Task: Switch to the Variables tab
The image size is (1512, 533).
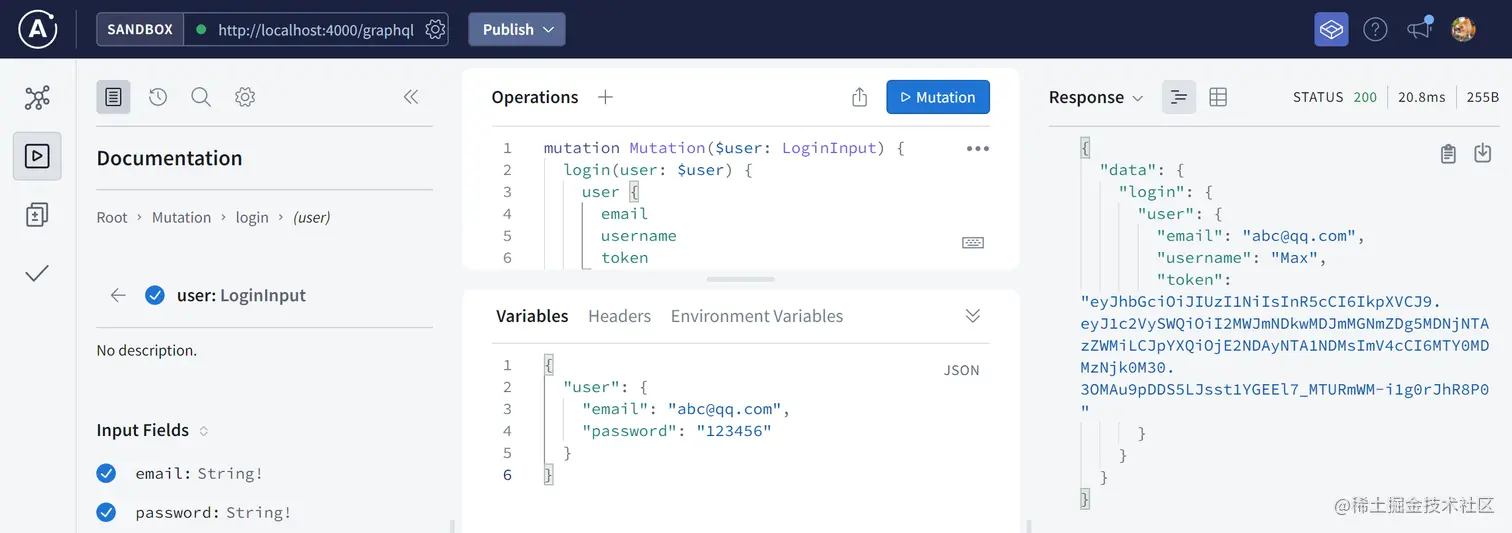Action: pos(532,316)
